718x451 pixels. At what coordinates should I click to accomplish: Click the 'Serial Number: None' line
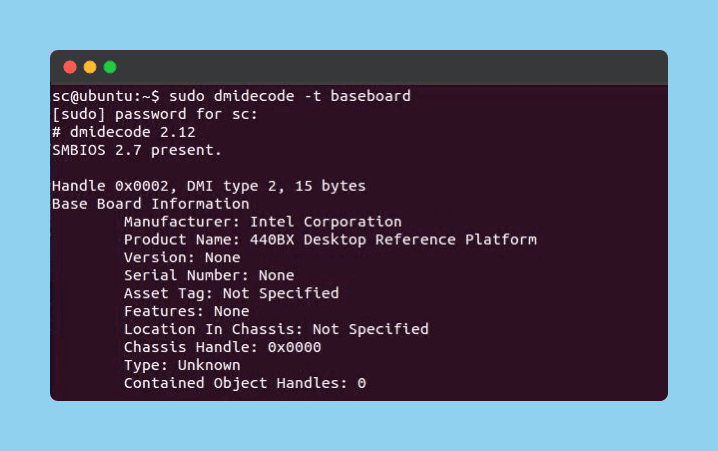click(208, 276)
